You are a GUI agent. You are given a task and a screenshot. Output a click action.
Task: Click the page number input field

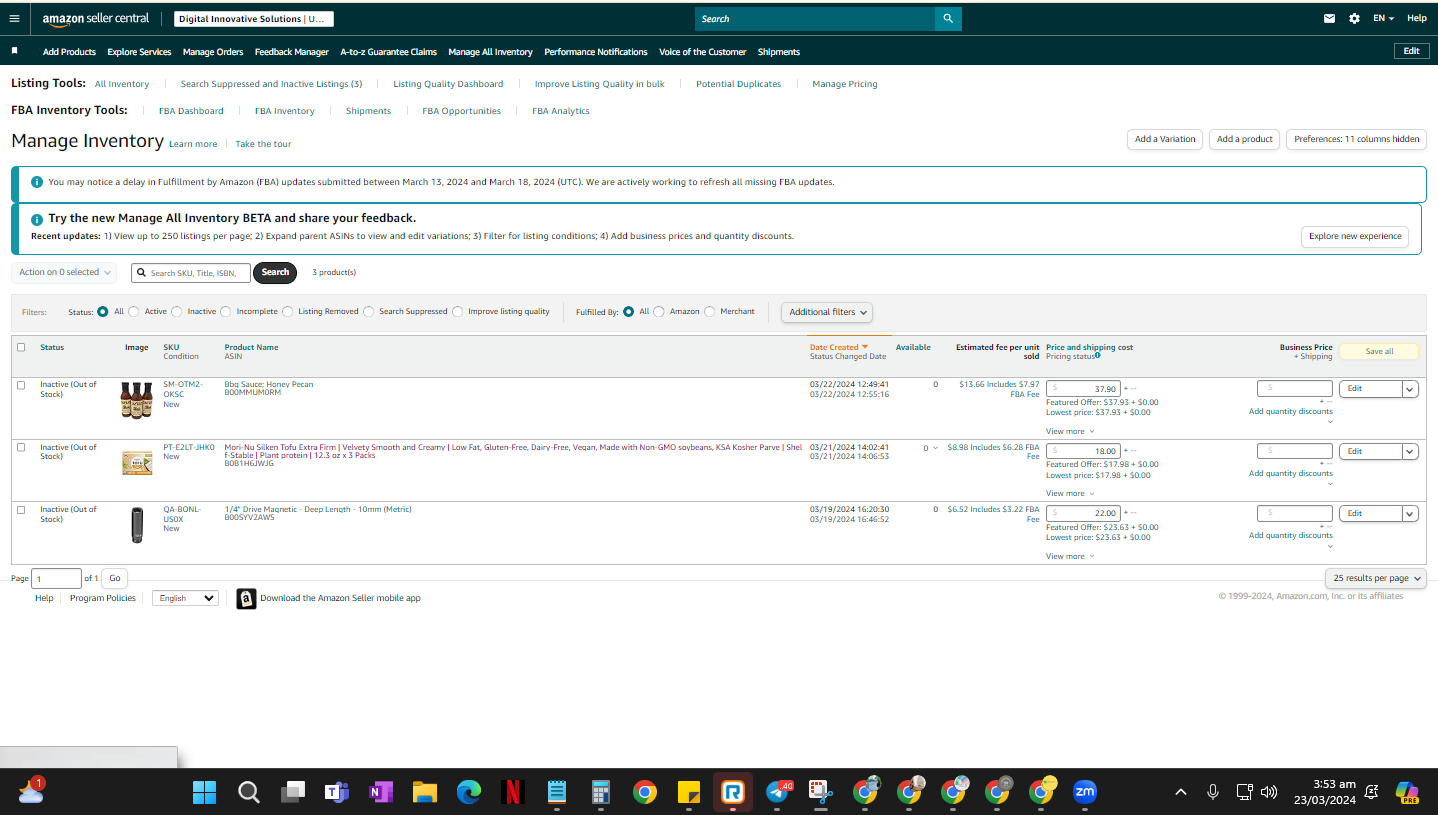point(57,578)
